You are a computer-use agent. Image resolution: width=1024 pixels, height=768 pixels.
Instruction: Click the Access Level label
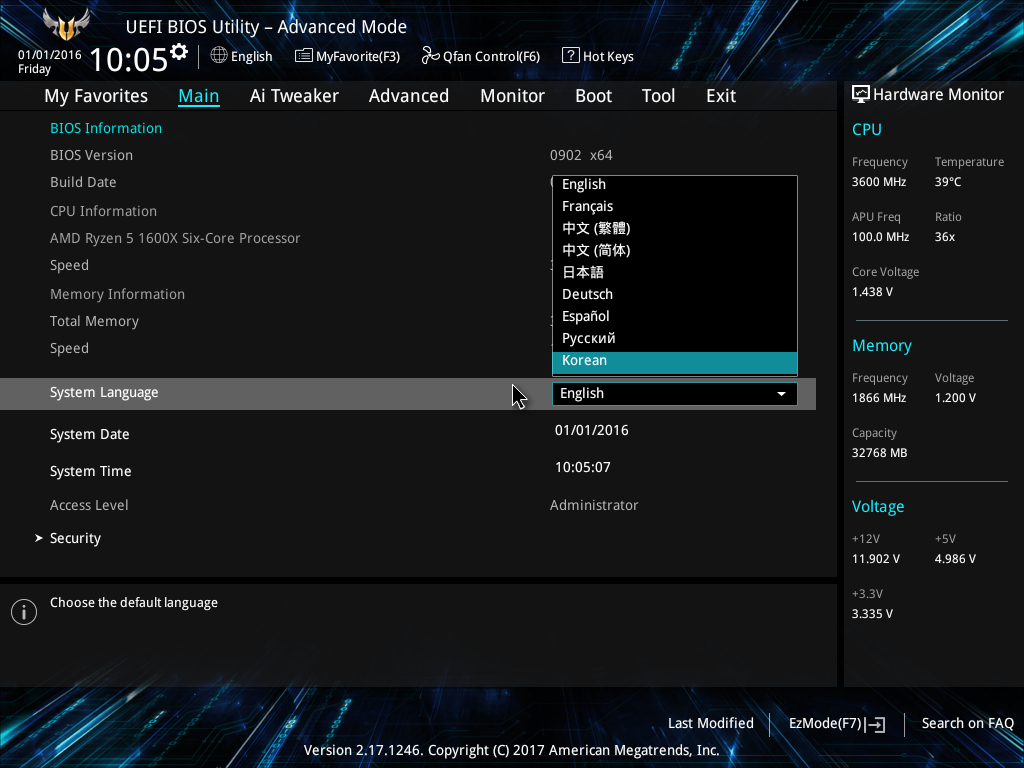click(89, 505)
